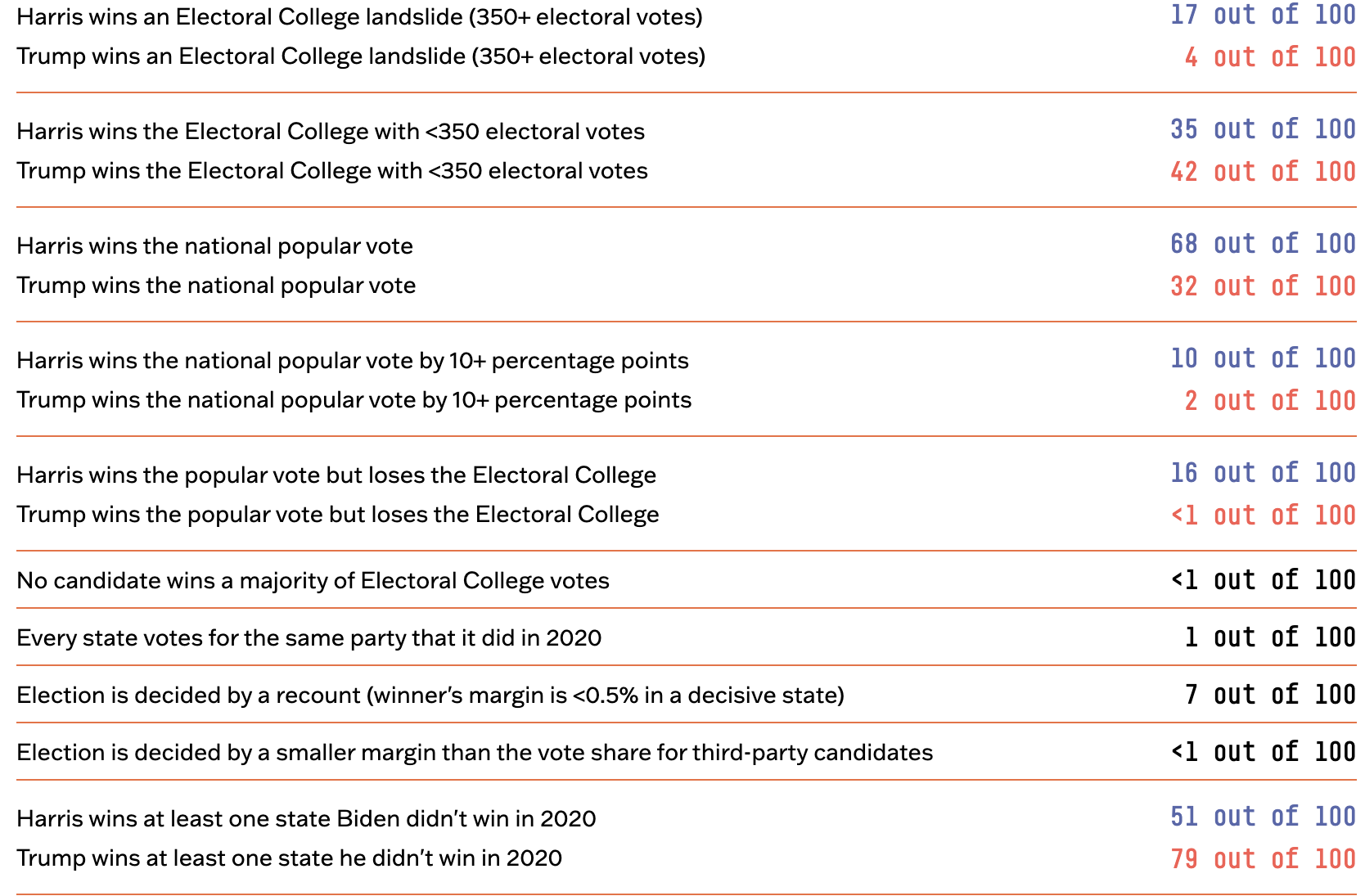The height and width of the screenshot is (896, 1365).
Task: Click the '4 out of 100' value
Action: pyautogui.click(x=1269, y=57)
